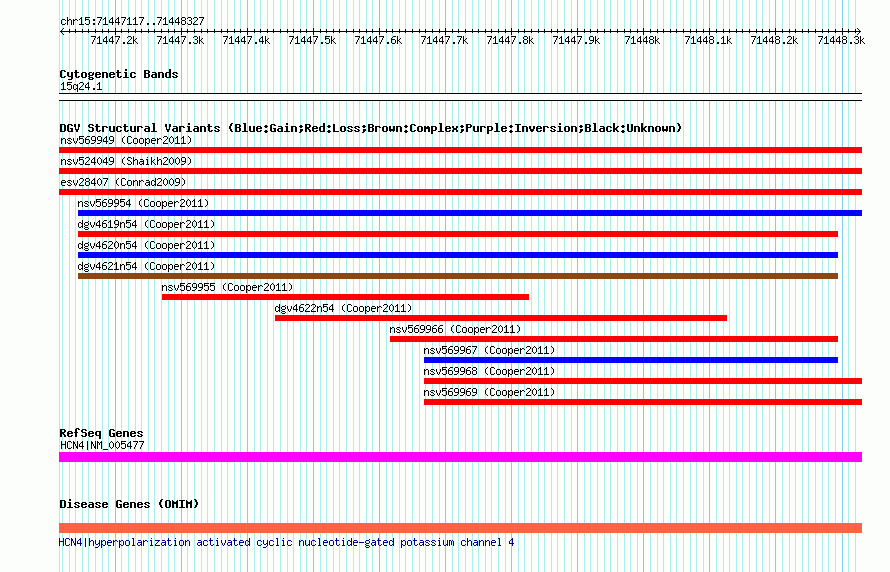Click the esv28407 (Conrad2009) label
The height and width of the screenshot is (572, 890).
click(x=123, y=182)
